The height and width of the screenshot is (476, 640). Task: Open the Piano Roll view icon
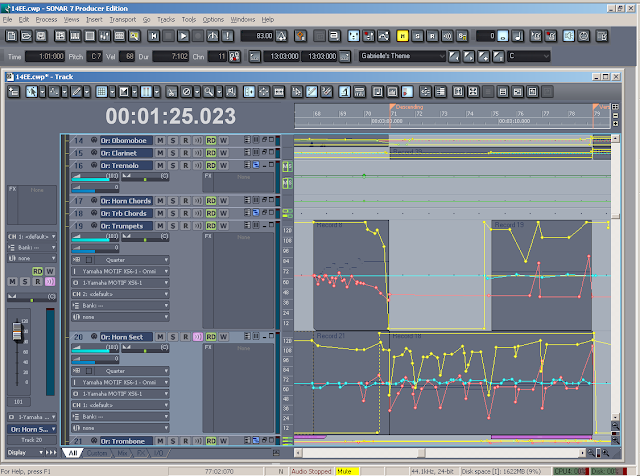[75, 36]
